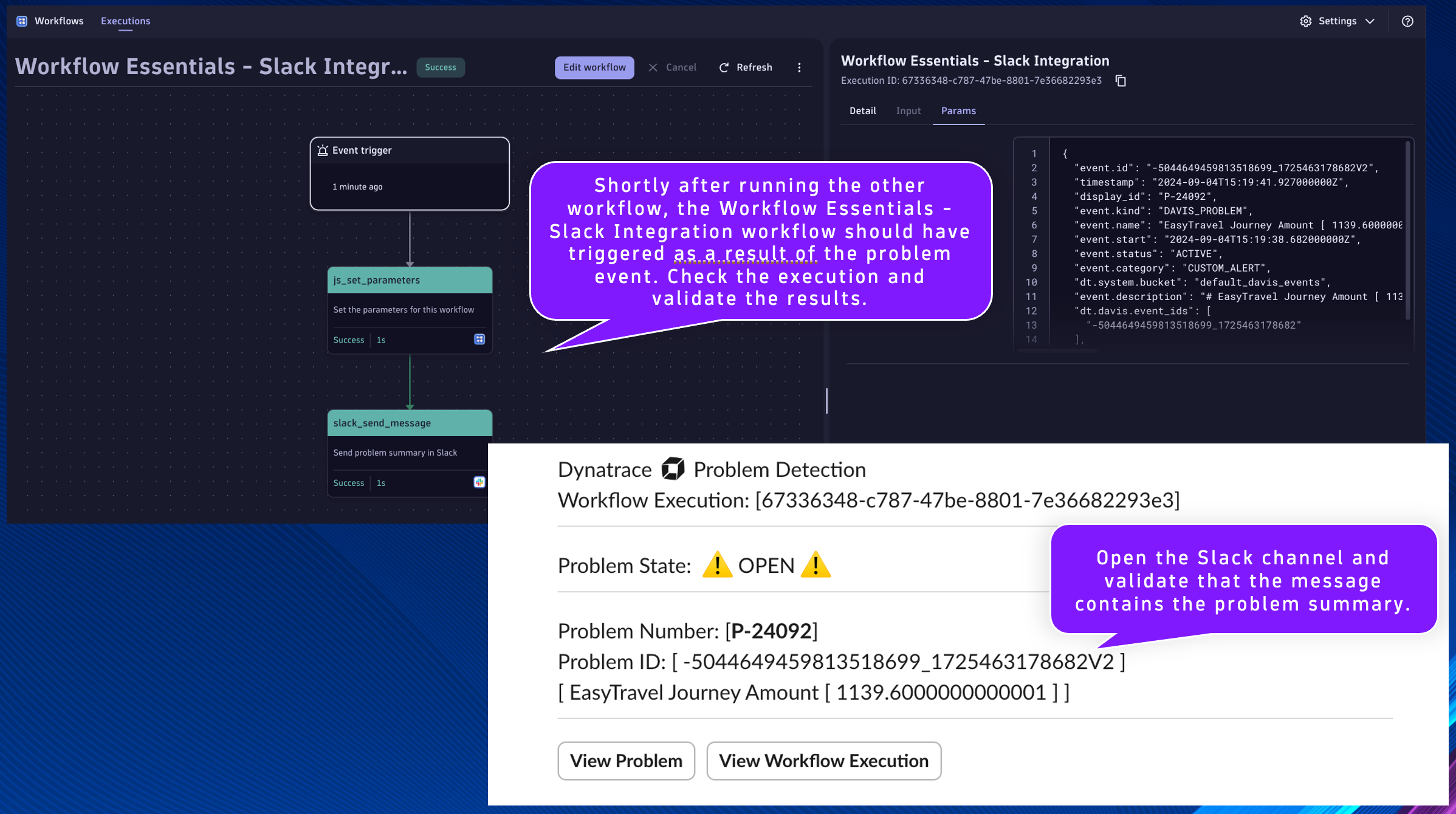Click the Dynatrace logo in Slack message
Image resolution: width=1456 pixels, height=814 pixels.
click(x=673, y=469)
